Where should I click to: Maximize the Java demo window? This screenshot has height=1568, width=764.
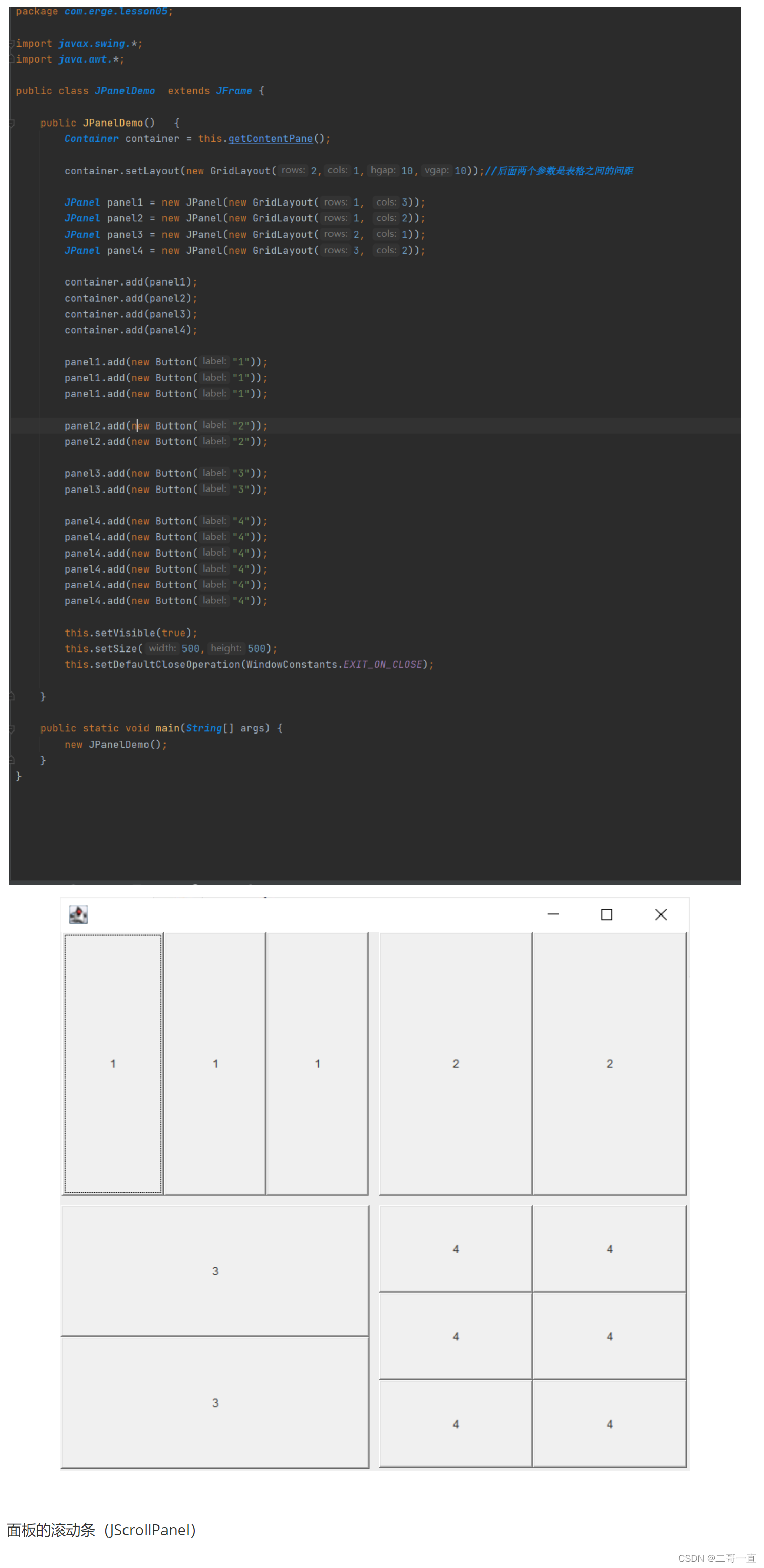click(x=607, y=914)
